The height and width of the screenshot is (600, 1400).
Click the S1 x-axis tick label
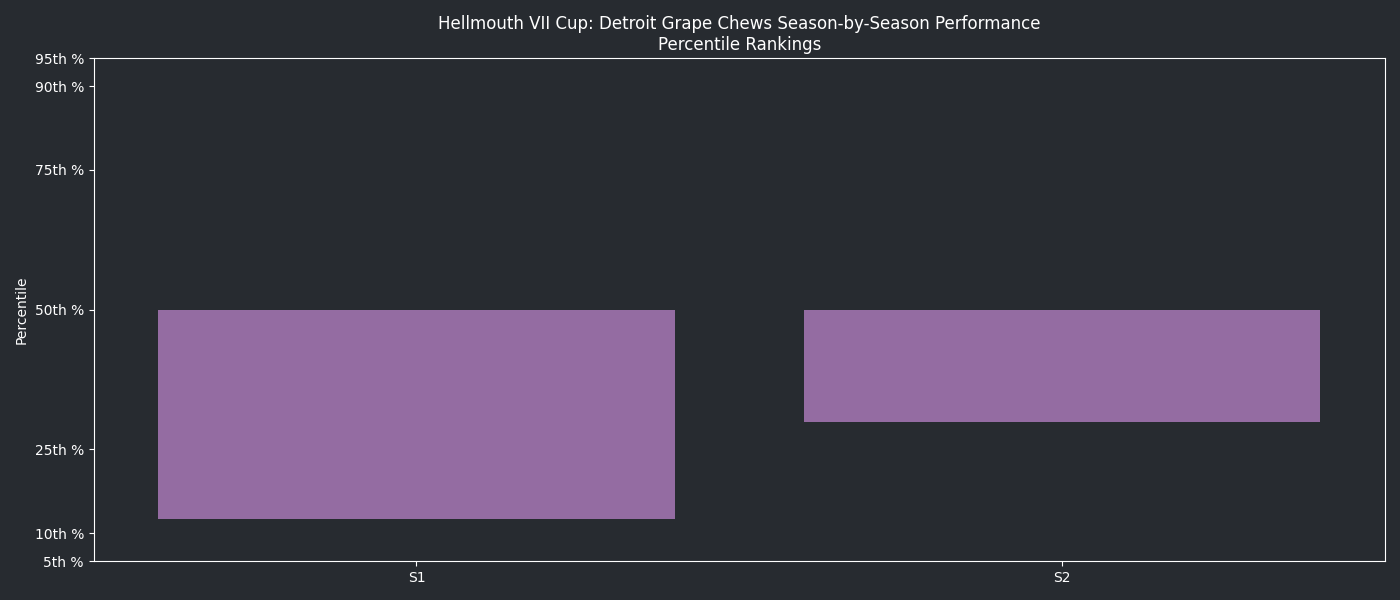coord(417,577)
